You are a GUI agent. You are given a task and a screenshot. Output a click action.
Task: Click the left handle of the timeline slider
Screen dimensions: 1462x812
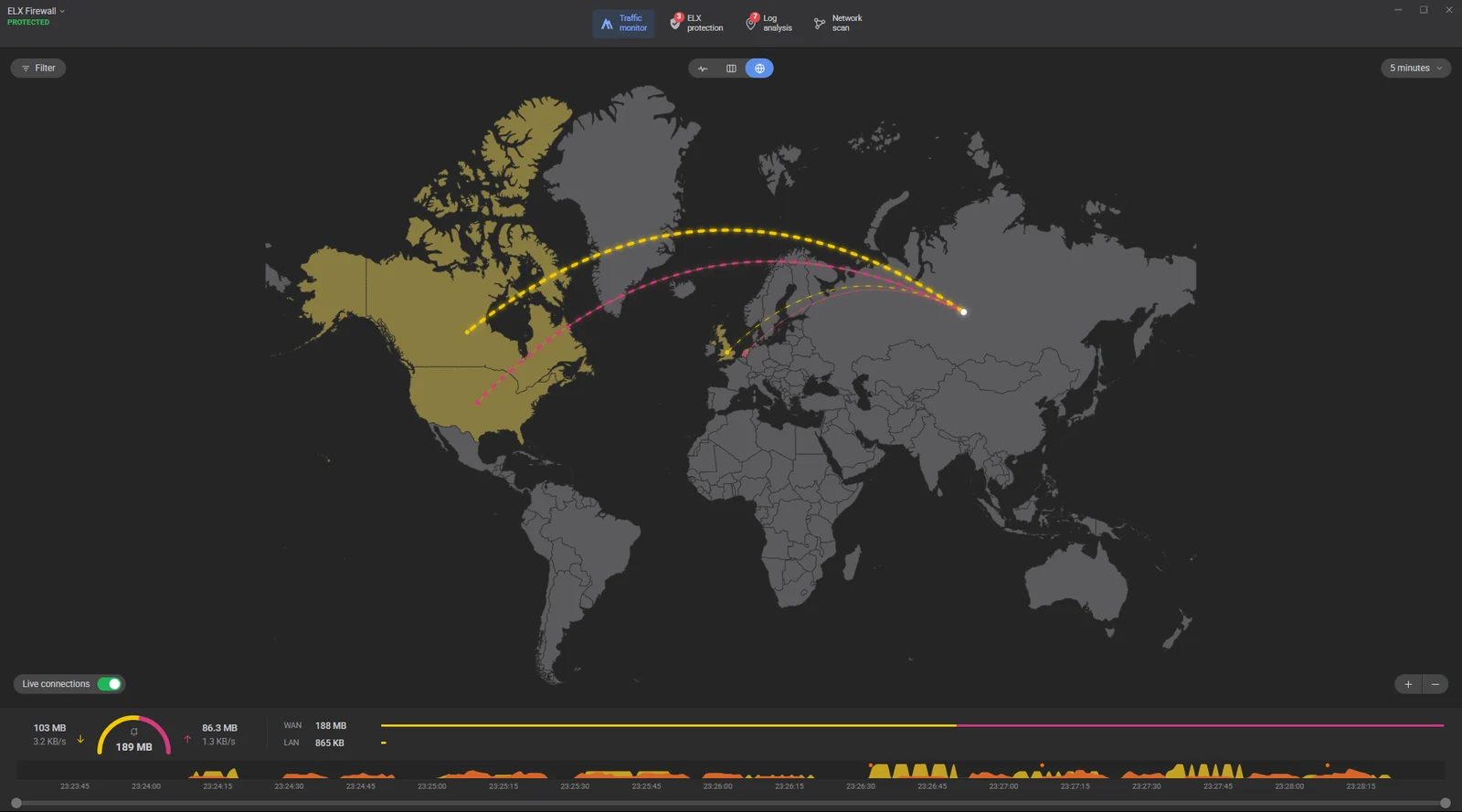tap(16, 803)
